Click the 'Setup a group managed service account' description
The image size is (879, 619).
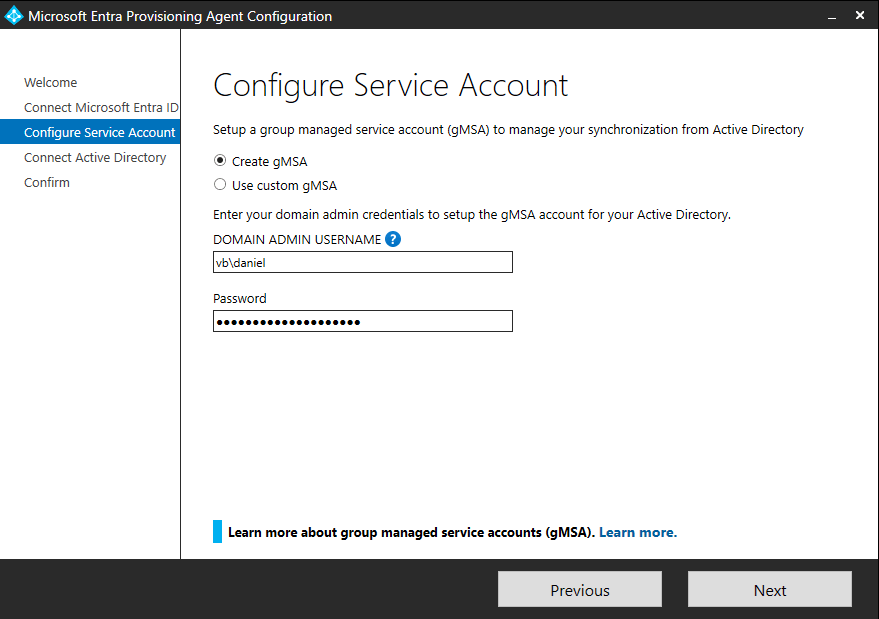[x=508, y=130]
